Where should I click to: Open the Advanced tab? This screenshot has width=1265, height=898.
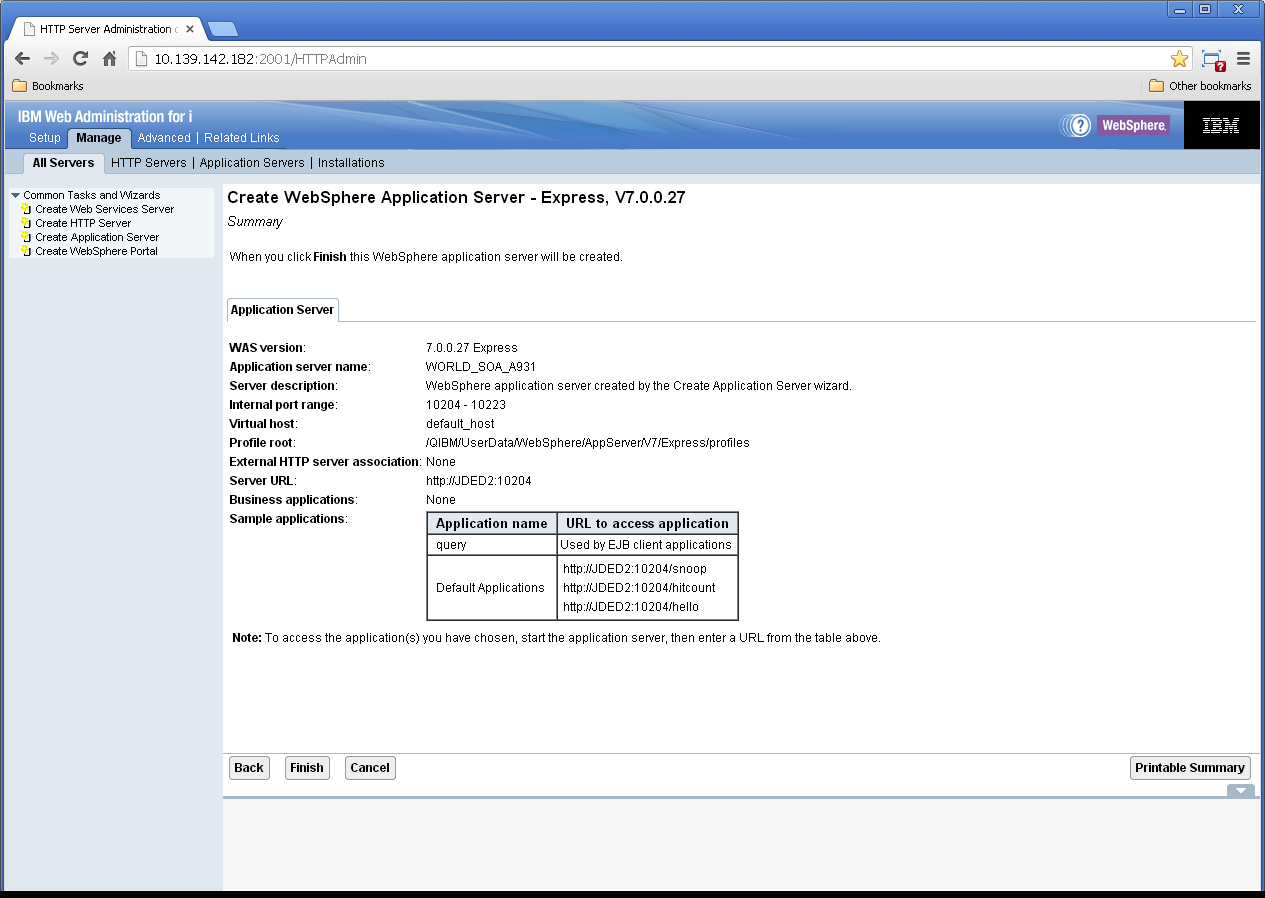click(164, 138)
